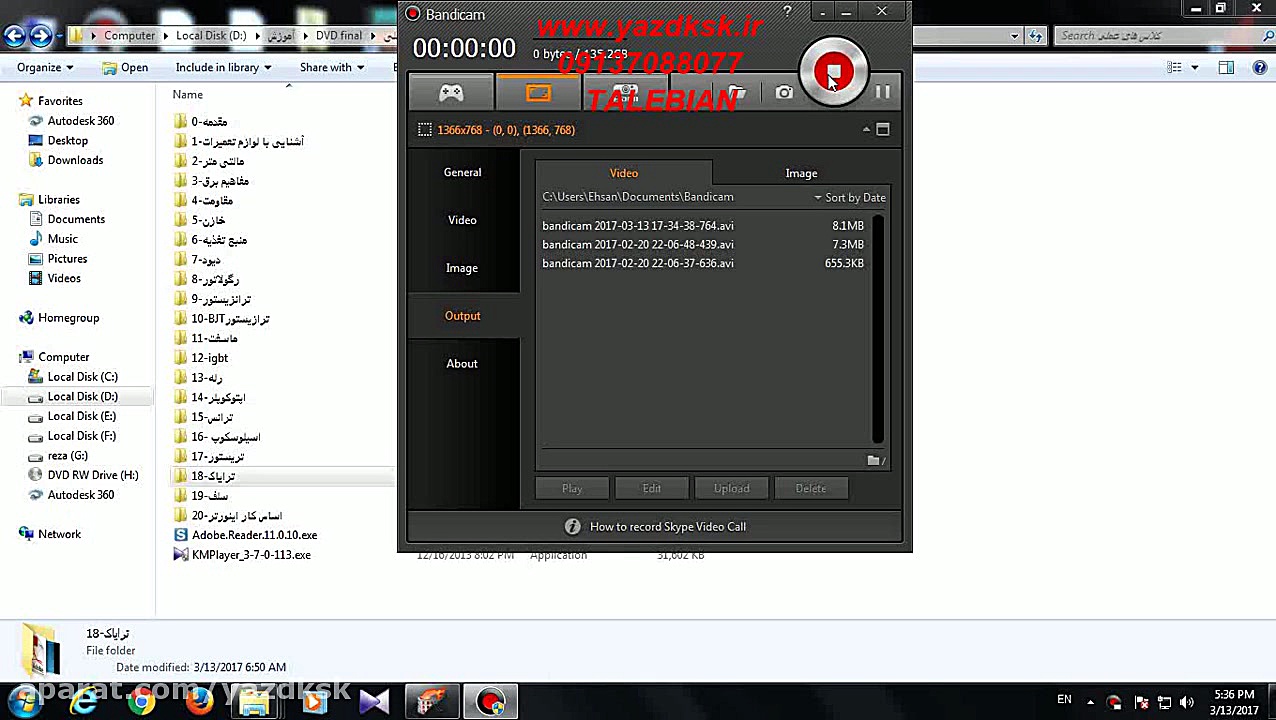Toggle the Explorer preview pane

(x=1226, y=67)
